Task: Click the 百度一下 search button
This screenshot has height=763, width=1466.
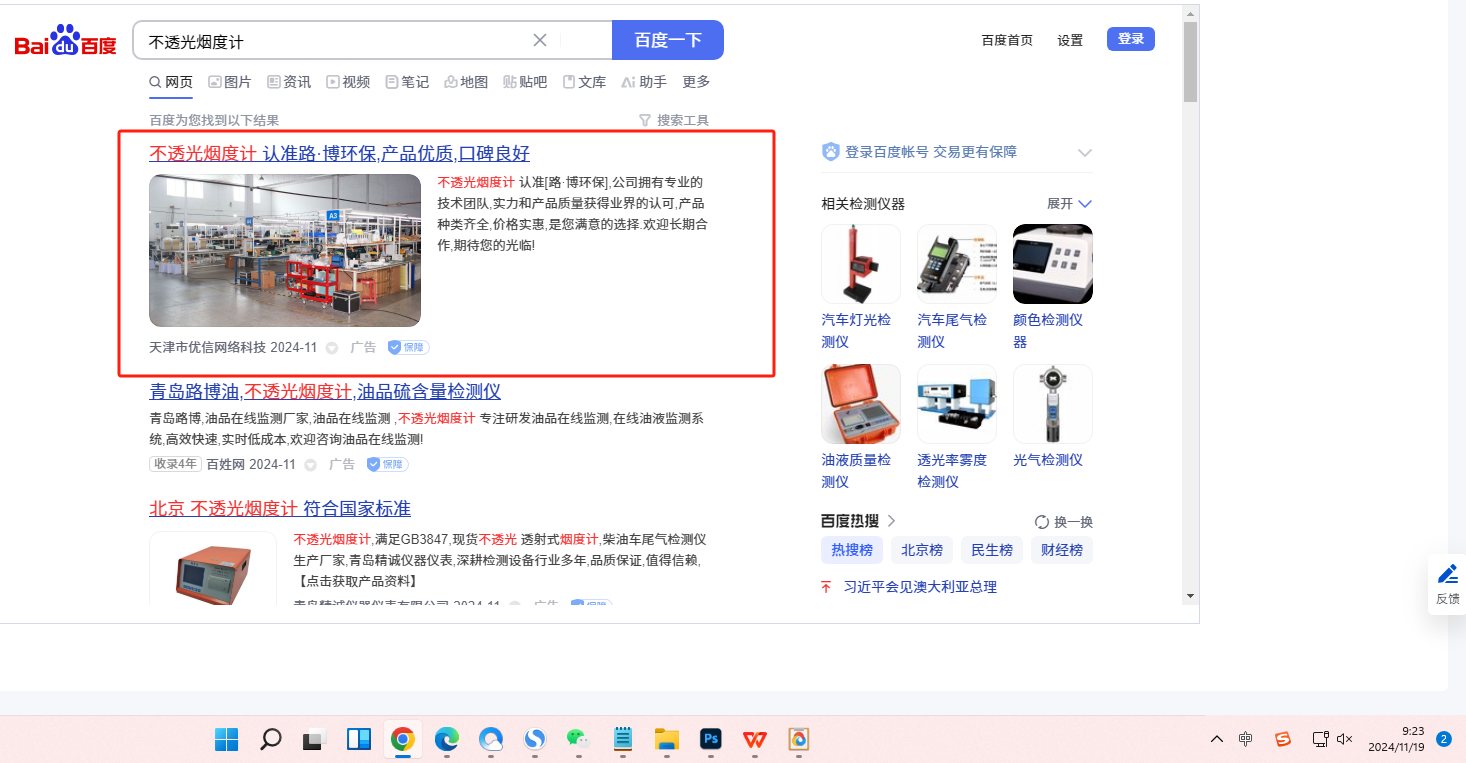Action: coord(668,40)
